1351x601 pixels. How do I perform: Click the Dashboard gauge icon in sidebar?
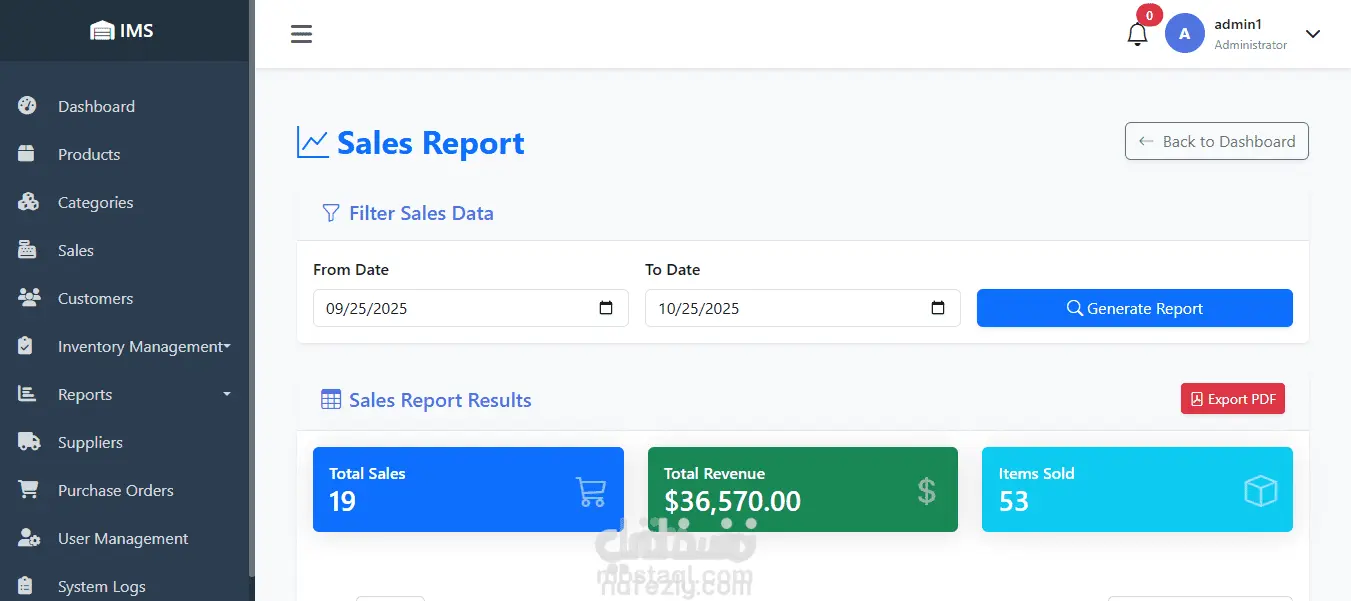pyautogui.click(x=27, y=106)
